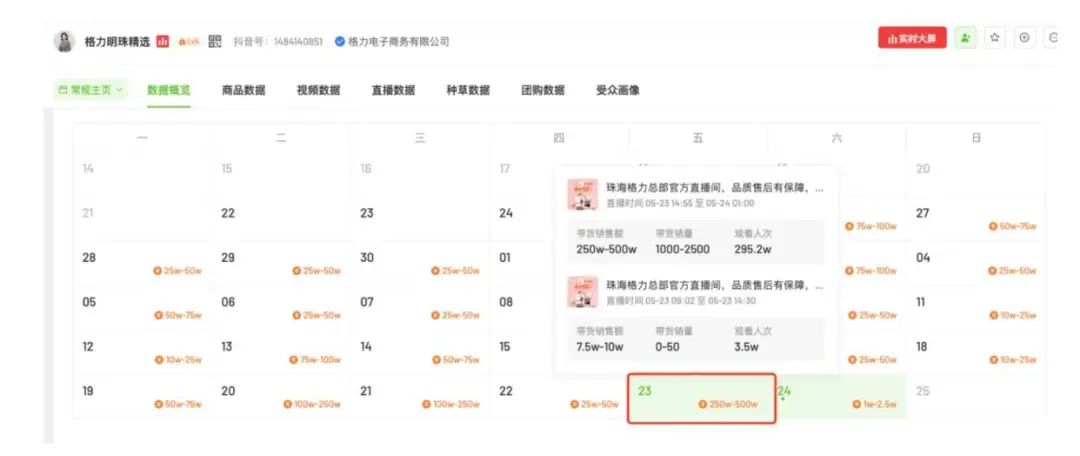Select the highlighted day 23 calendar cell
Screen dimensions: 1080x456
[701, 398]
